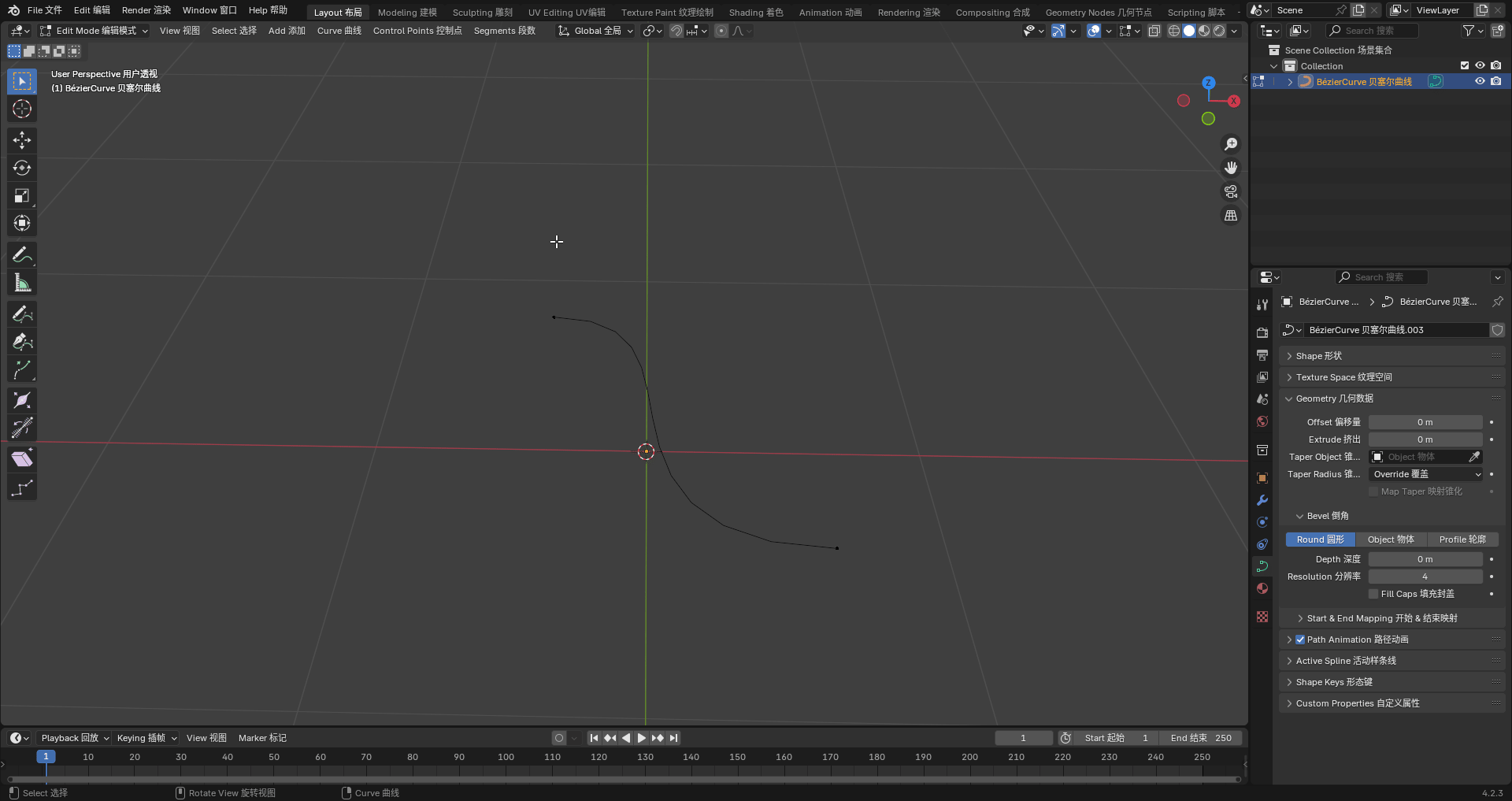Switch to Shading workspace tab

click(x=756, y=12)
